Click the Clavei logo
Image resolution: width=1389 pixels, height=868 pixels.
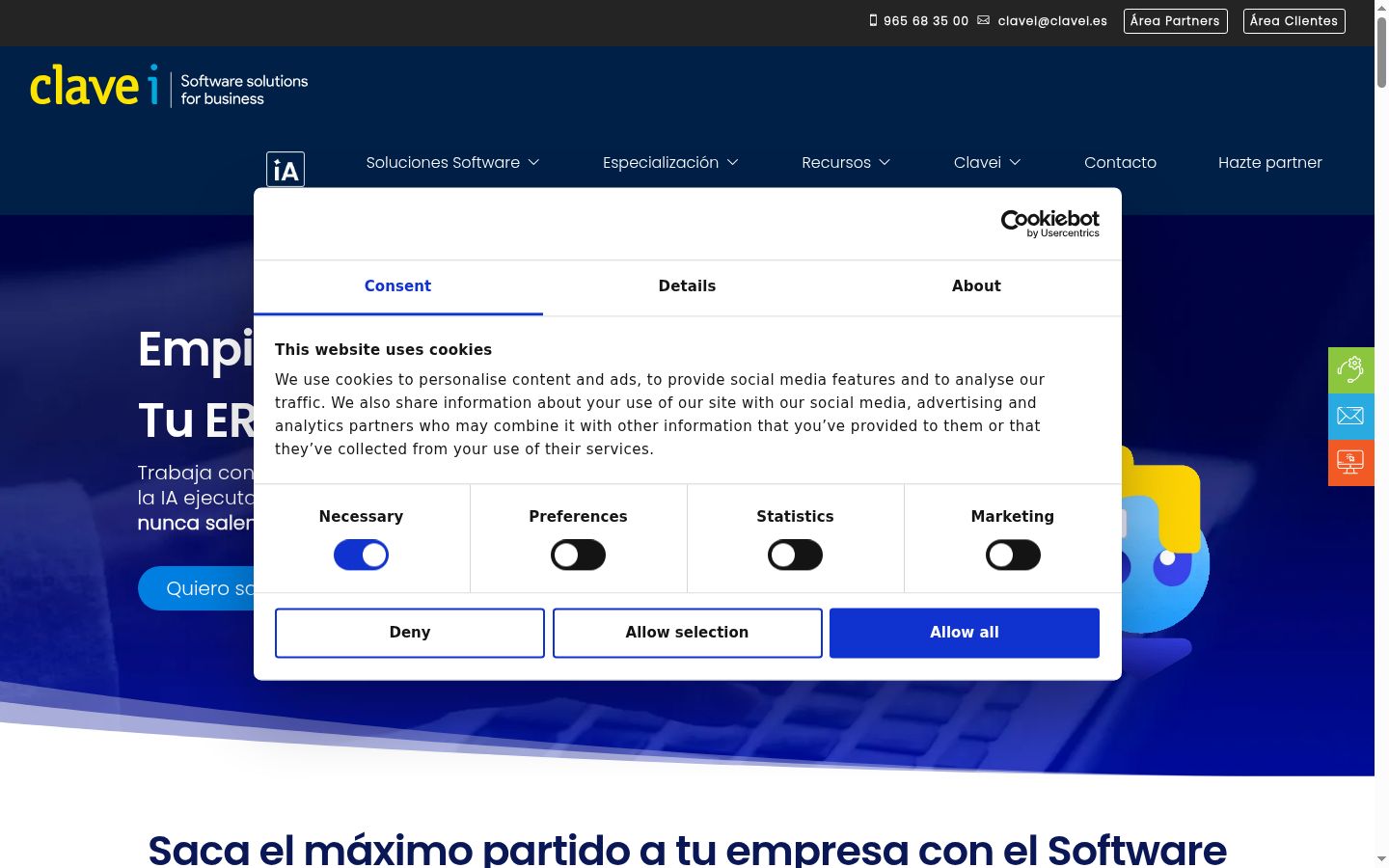[169, 87]
